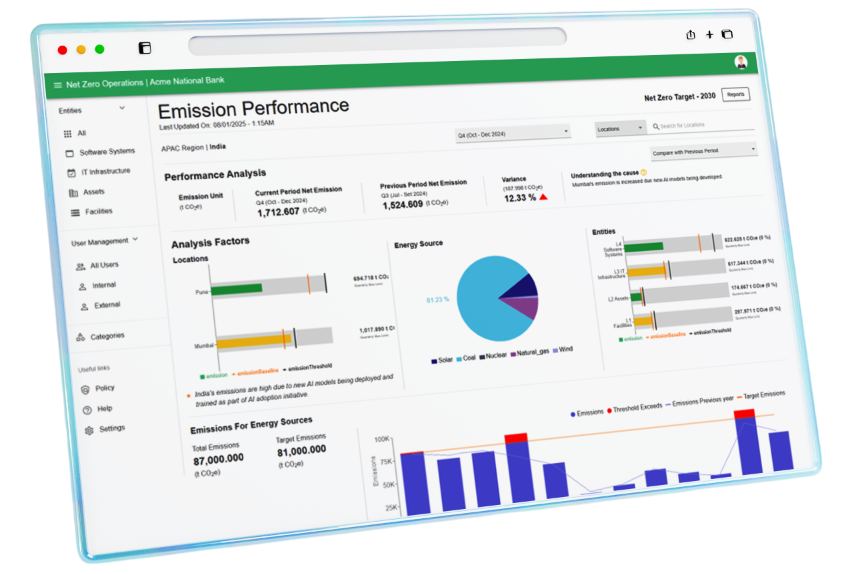Open the Q4 (Oct - Dec 2024) period dropdown
This screenshot has width=868, height=574.
pos(512,132)
